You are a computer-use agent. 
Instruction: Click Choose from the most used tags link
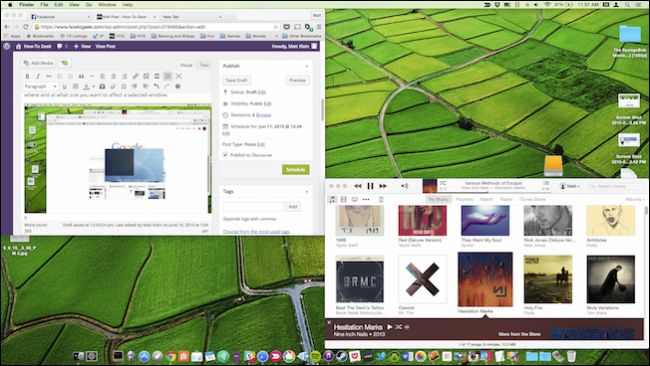click(256, 232)
